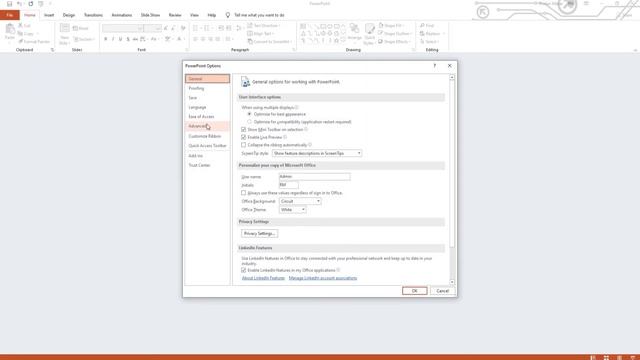
Task: Select Optimize for compatibility radio button
Action: [249, 122]
